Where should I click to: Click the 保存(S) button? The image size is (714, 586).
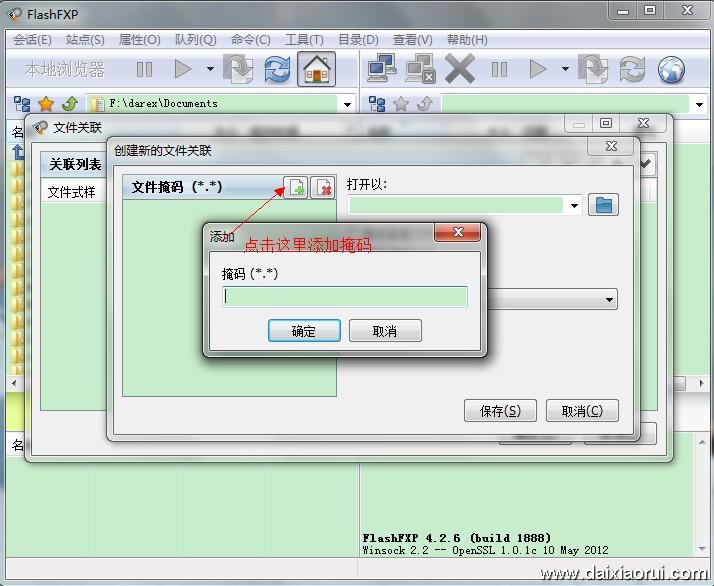coord(500,411)
